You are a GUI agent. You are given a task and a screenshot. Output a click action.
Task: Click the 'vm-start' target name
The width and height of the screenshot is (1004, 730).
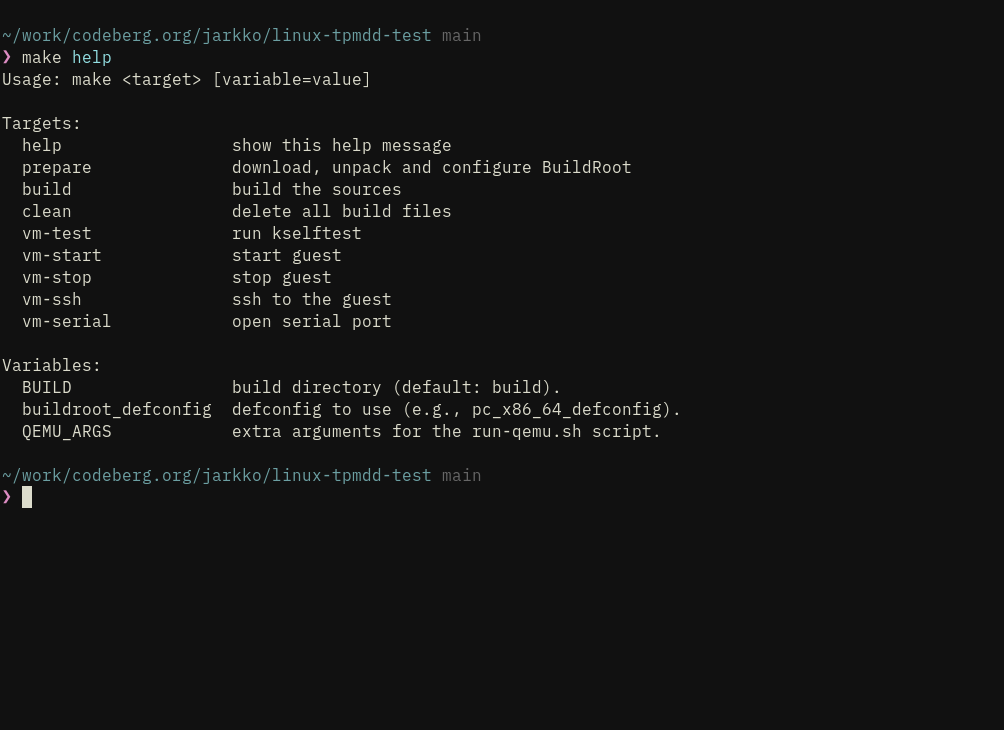[x=61, y=256]
